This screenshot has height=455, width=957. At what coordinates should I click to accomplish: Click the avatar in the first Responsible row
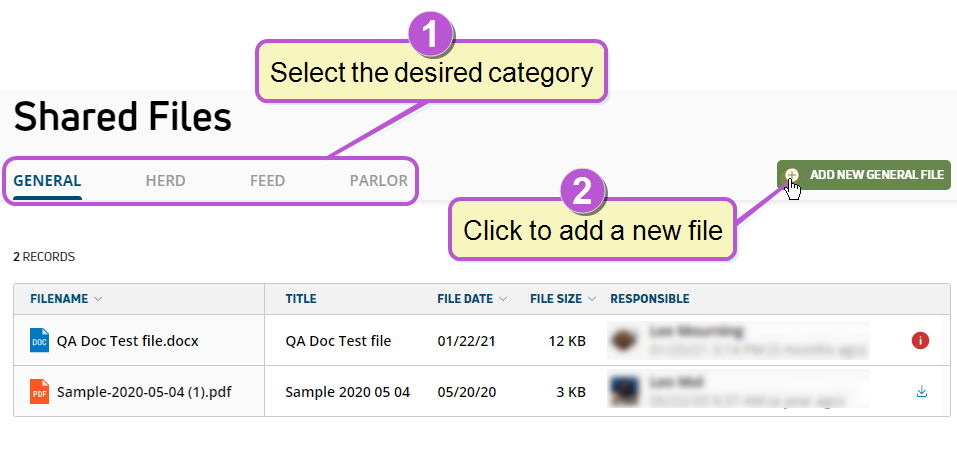[624, 341]
